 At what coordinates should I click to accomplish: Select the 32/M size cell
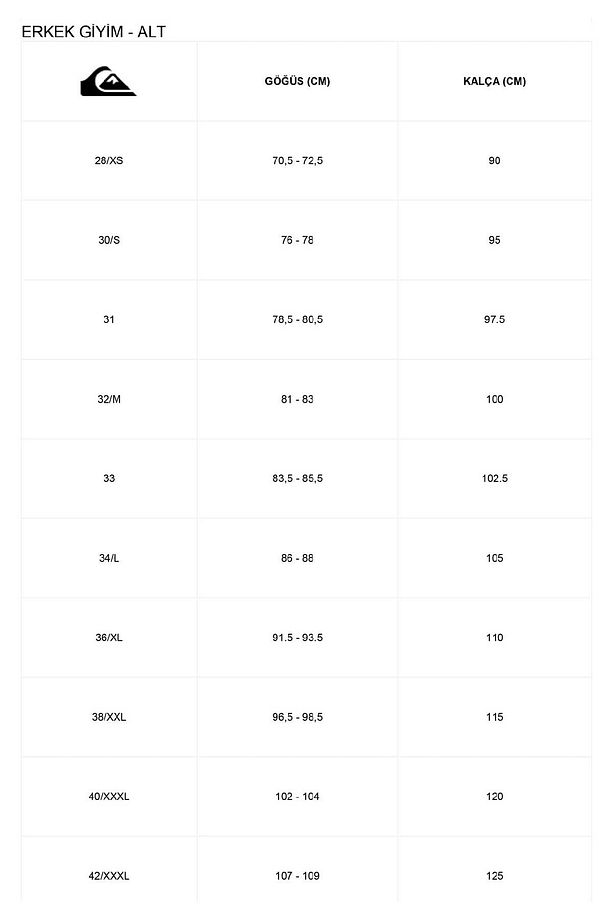[109, 399]
